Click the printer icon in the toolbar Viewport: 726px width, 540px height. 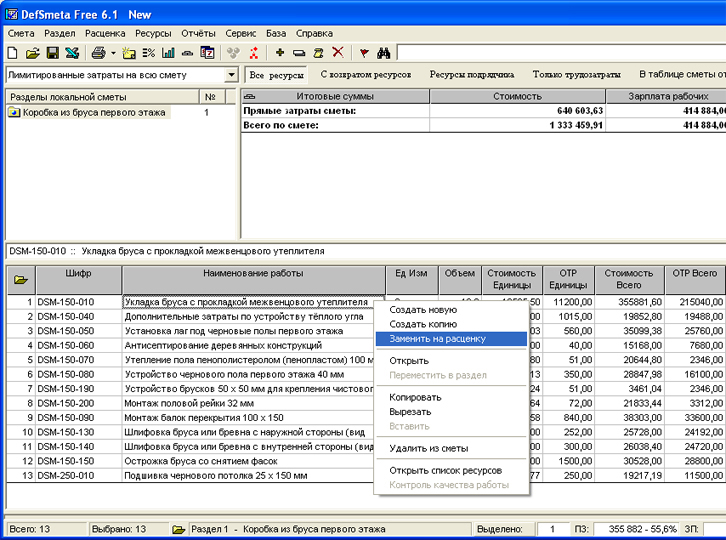point(98,53)
